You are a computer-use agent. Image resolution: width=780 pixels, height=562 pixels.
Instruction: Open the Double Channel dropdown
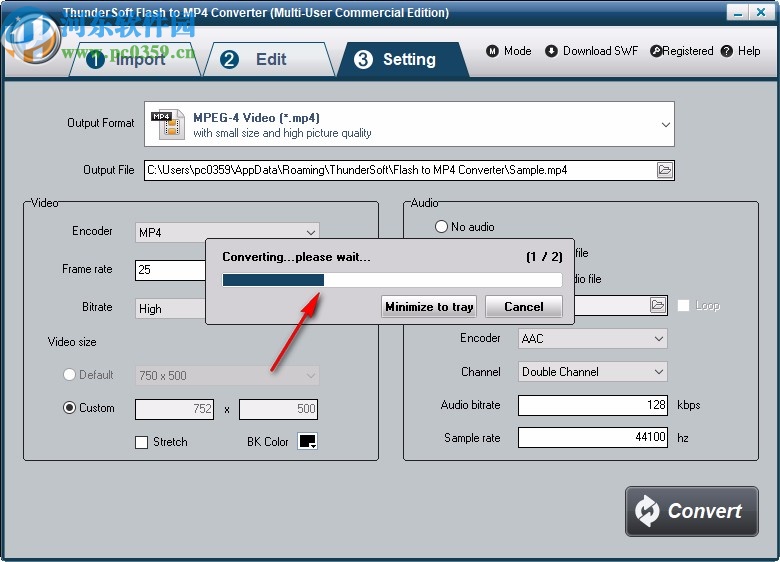pos(592,372)
